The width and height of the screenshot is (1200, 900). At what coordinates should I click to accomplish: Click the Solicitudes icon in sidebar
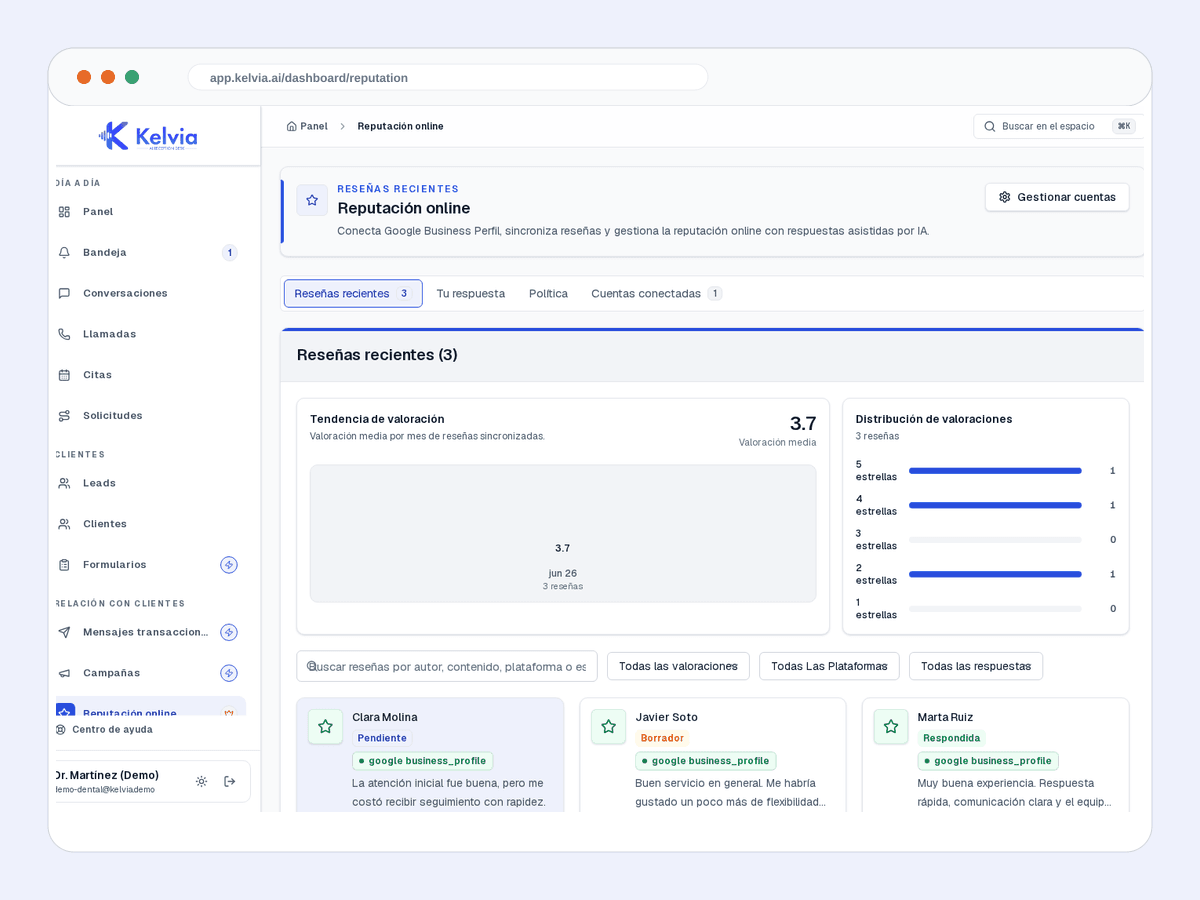point(64,415)
